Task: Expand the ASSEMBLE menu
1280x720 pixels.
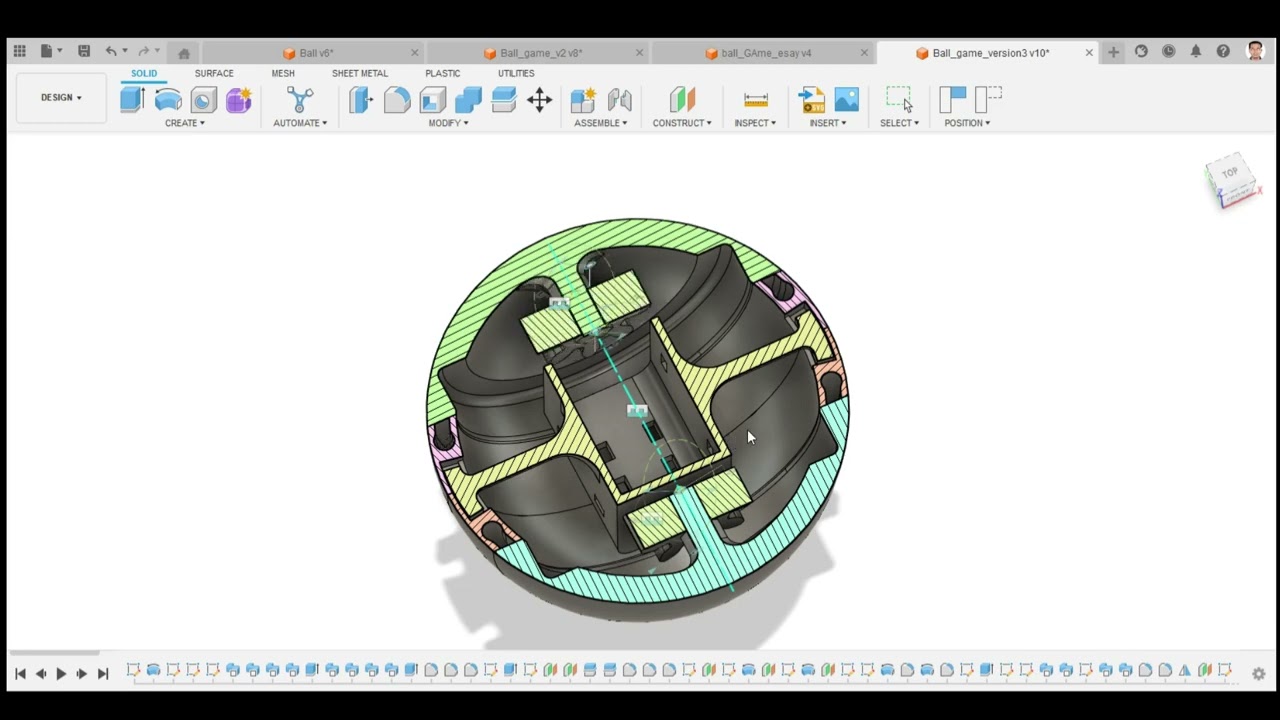Action: [601, 123]
